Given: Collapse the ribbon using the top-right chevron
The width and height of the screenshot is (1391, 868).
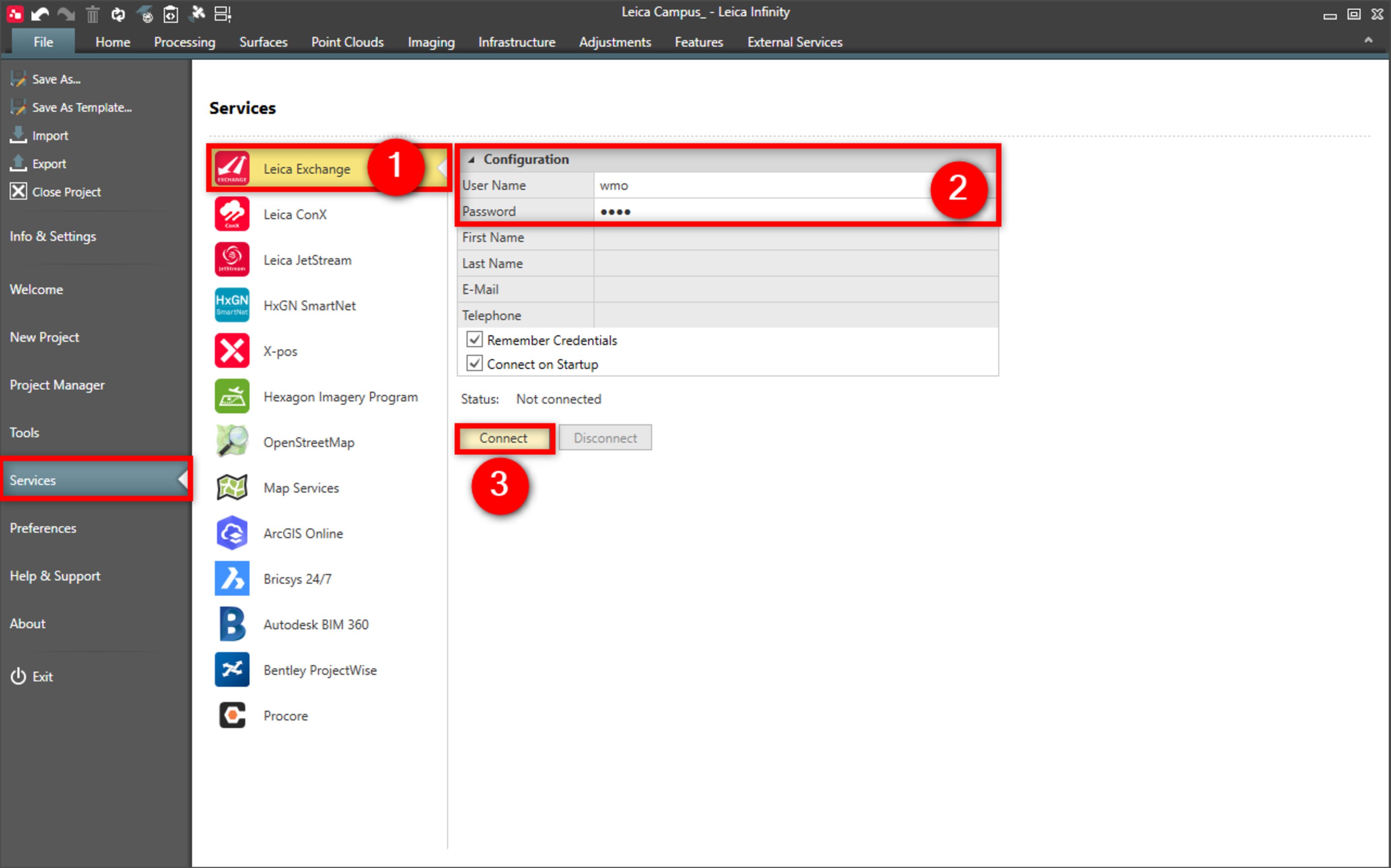Looking at the screenshot, I should [1369, 40].
